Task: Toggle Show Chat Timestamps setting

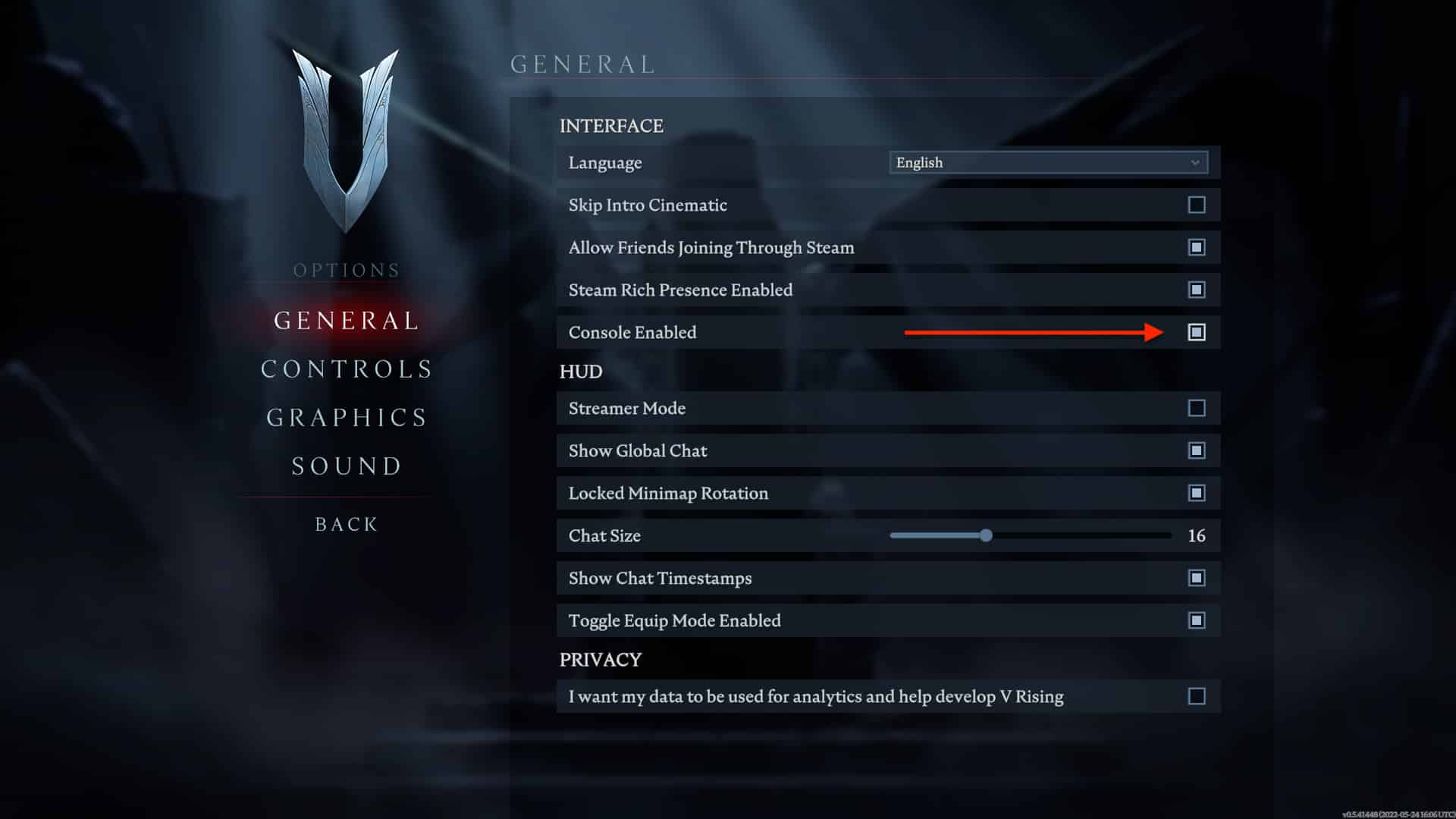Action: 1196,577
